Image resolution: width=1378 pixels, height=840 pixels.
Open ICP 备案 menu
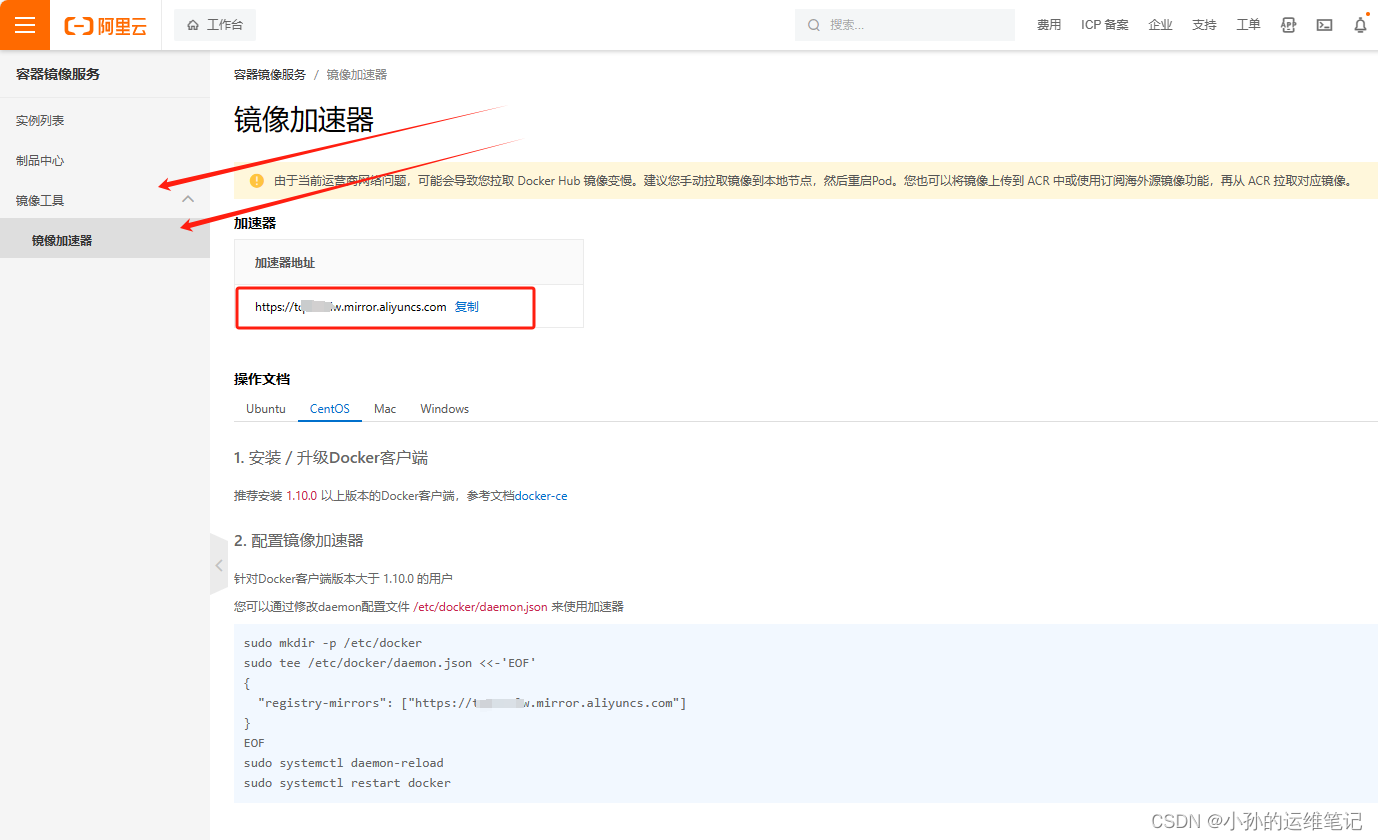(1105, 25)
